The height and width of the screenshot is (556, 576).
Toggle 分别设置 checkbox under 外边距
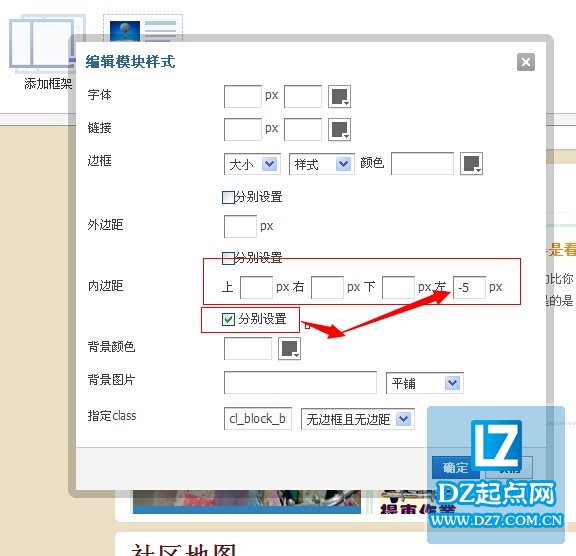228,258
